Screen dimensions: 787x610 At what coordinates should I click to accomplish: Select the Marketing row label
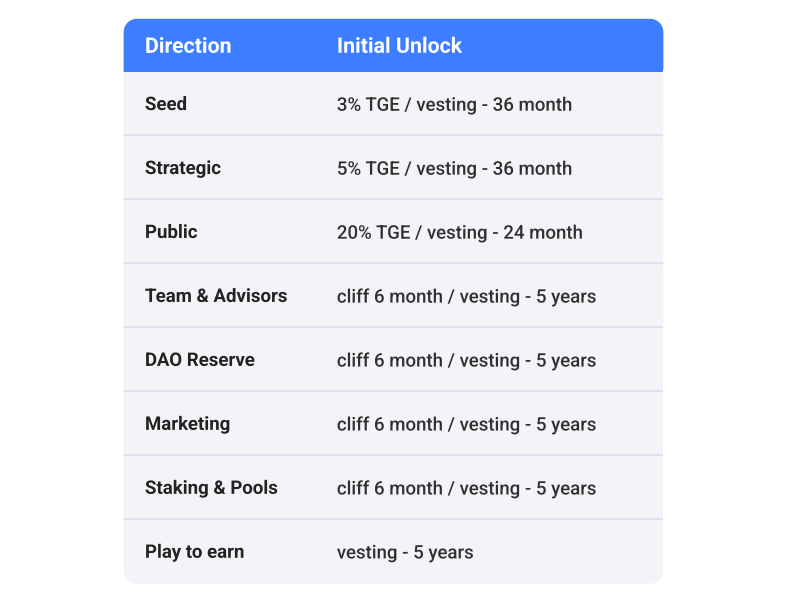(188, 424)
